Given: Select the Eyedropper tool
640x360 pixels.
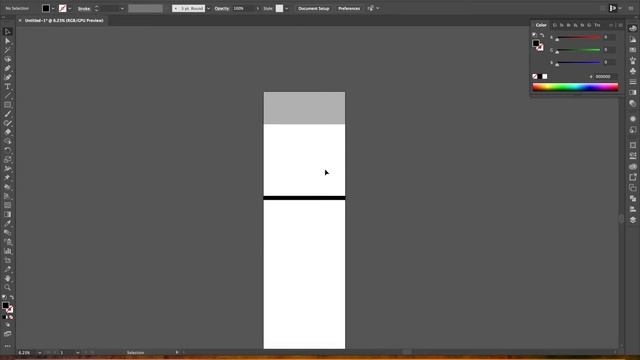Looking at the screenshot, I should [x=7, y=223].
